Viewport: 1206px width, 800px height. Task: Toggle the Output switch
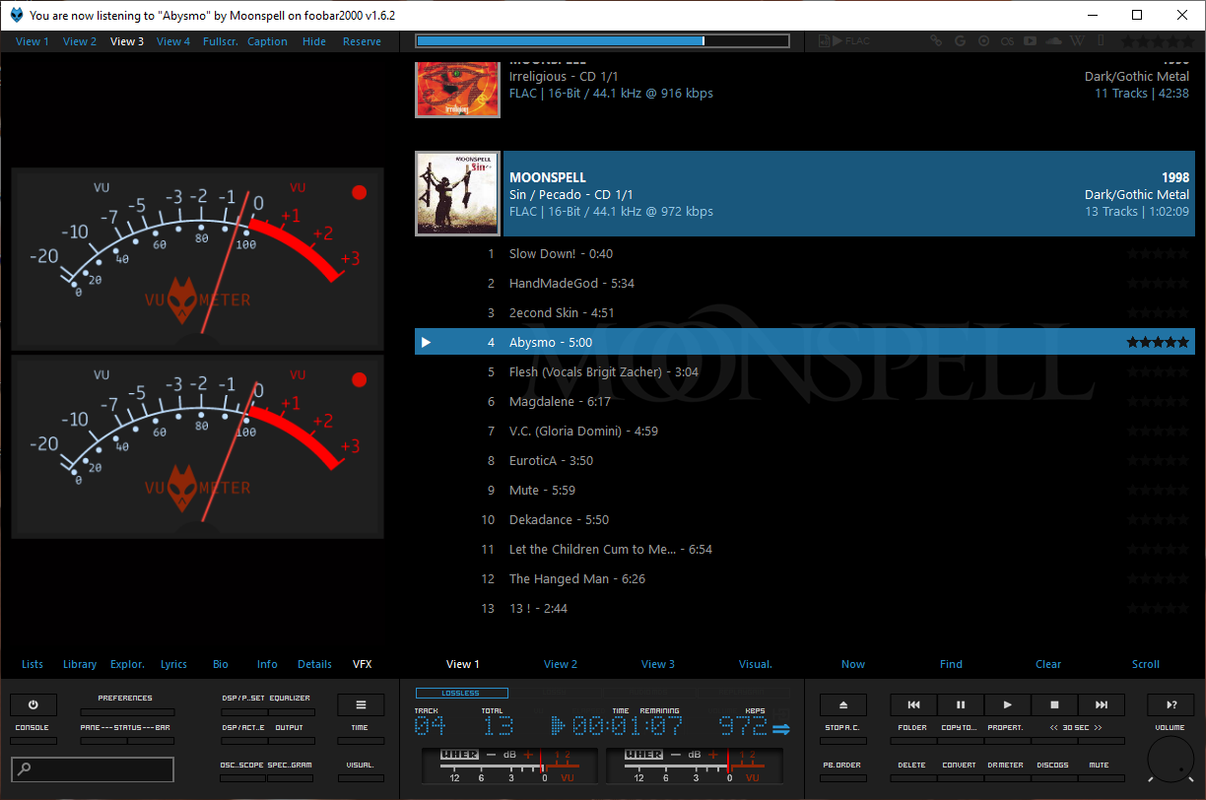(291, 741)
